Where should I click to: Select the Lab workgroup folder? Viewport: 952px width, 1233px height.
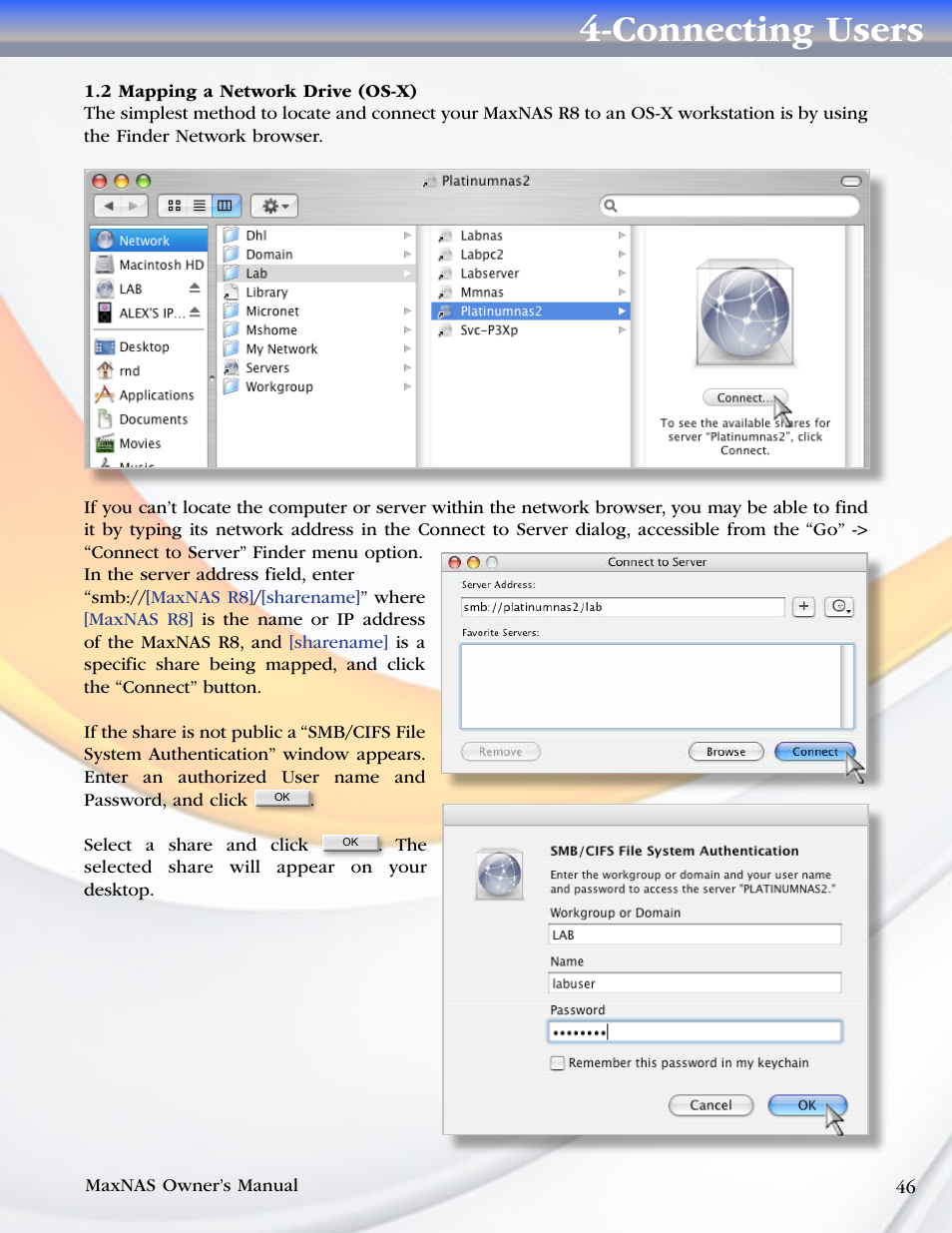317,274
